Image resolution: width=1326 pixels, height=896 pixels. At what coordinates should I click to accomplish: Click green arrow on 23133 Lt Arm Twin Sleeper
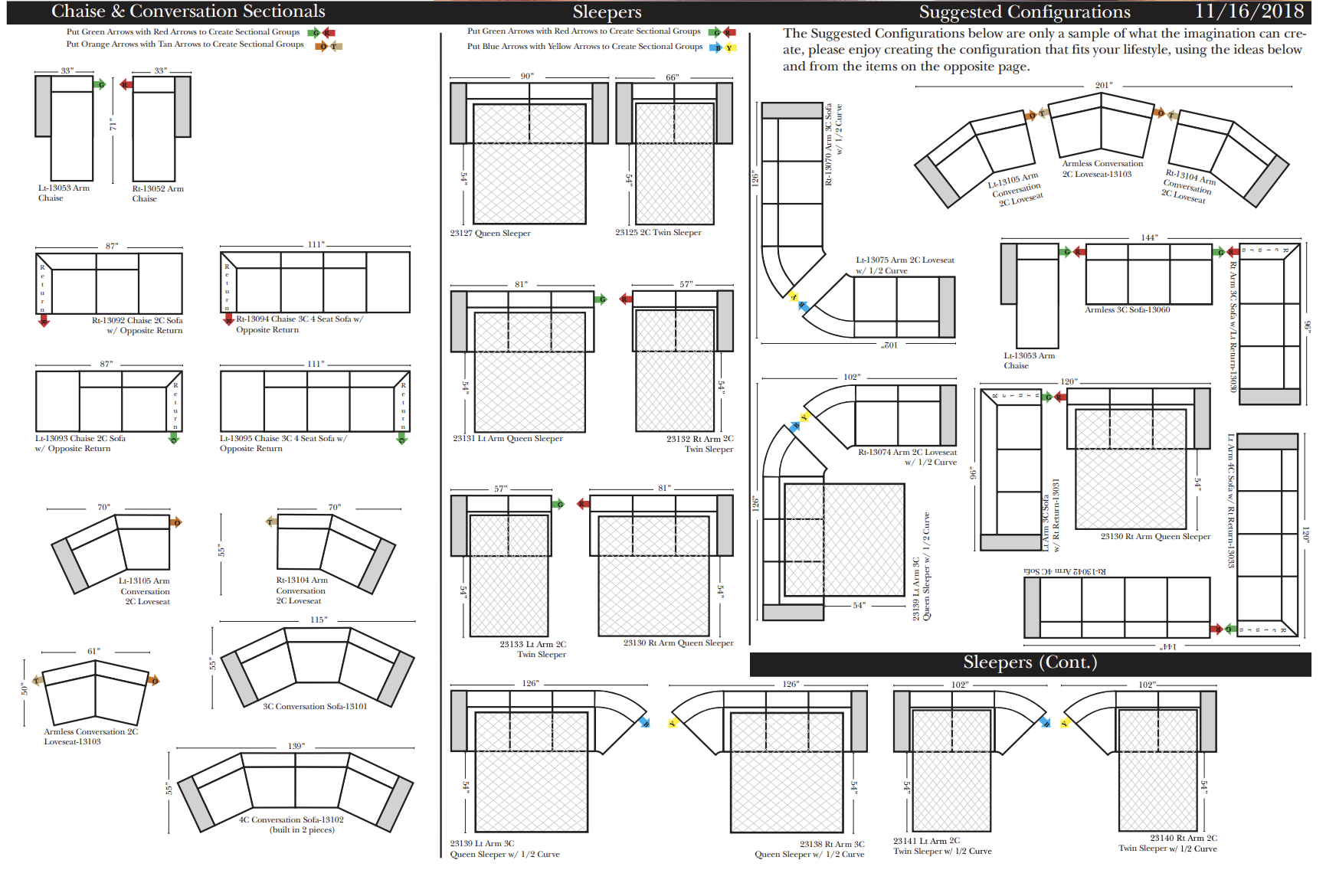tap(559, 504)
